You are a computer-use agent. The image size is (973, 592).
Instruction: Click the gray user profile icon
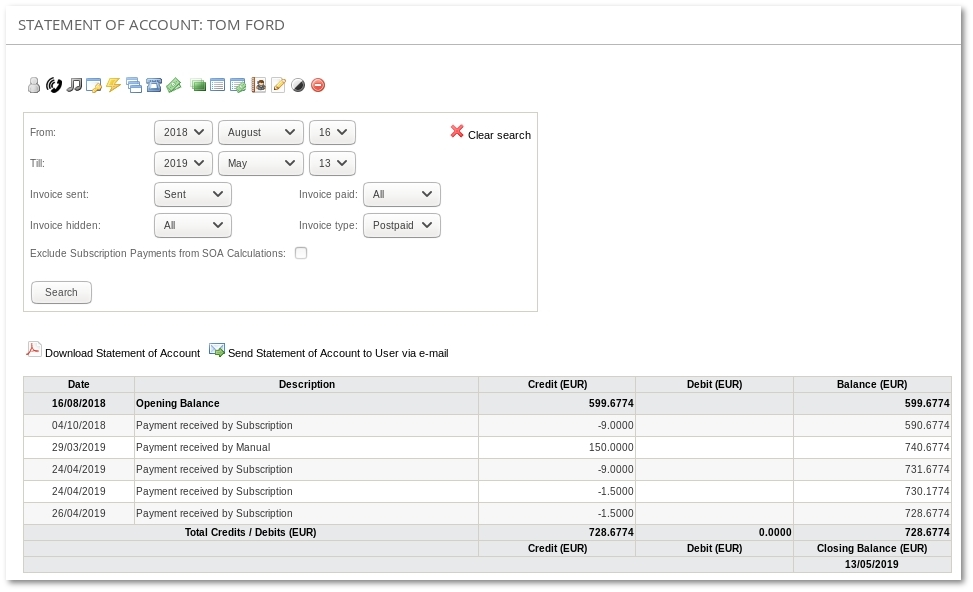34,86
